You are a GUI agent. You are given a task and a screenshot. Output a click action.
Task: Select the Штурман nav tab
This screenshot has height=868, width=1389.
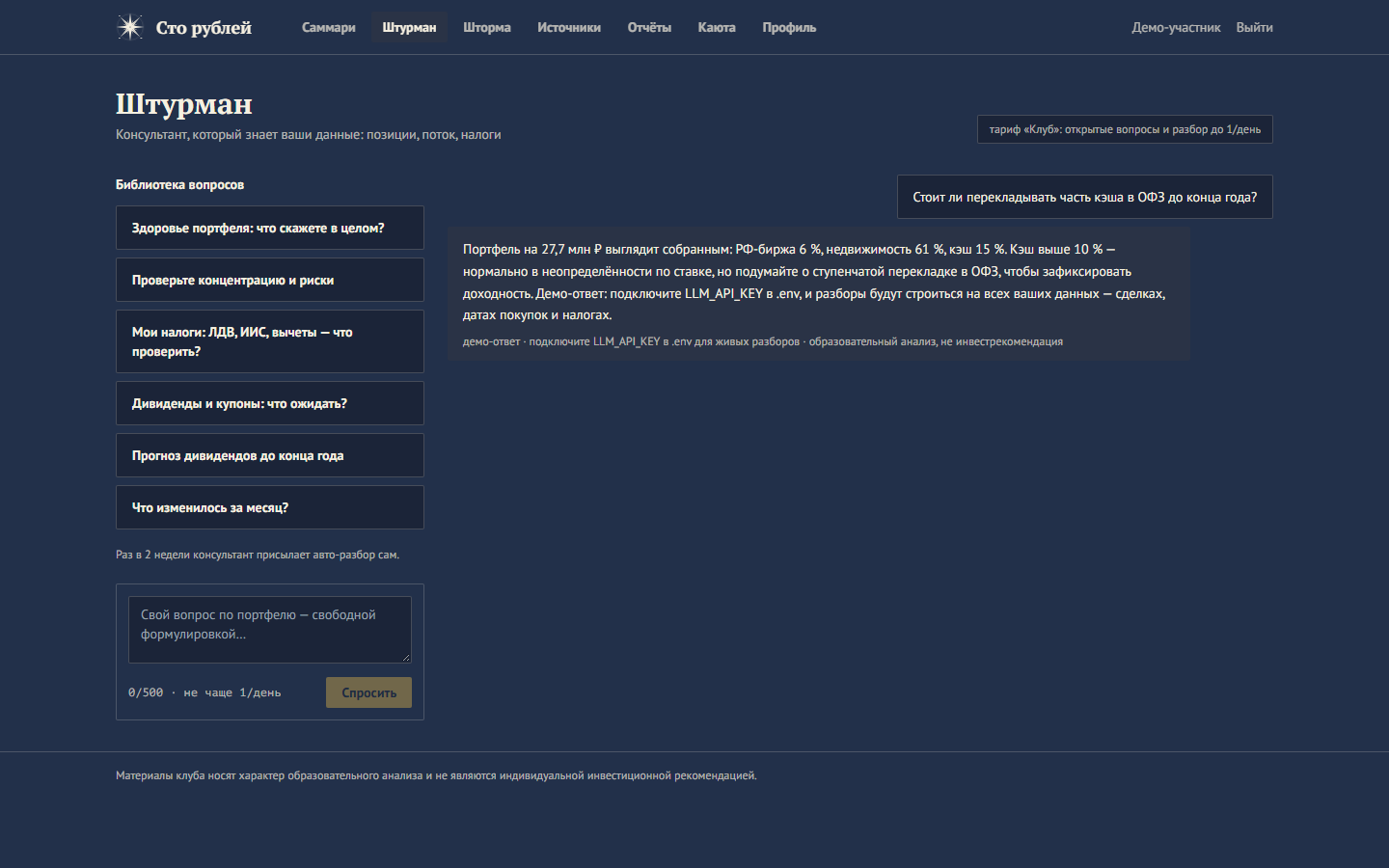tap(409, 28)
